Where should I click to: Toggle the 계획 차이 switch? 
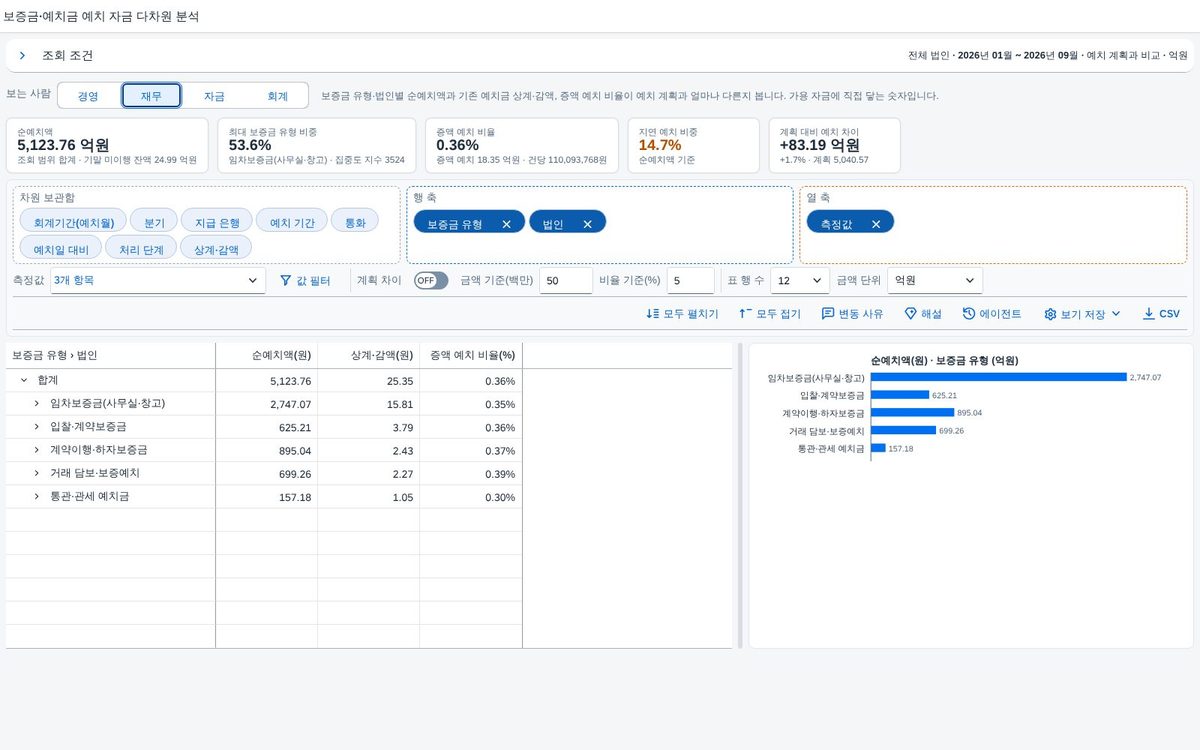tap(431, 281)
